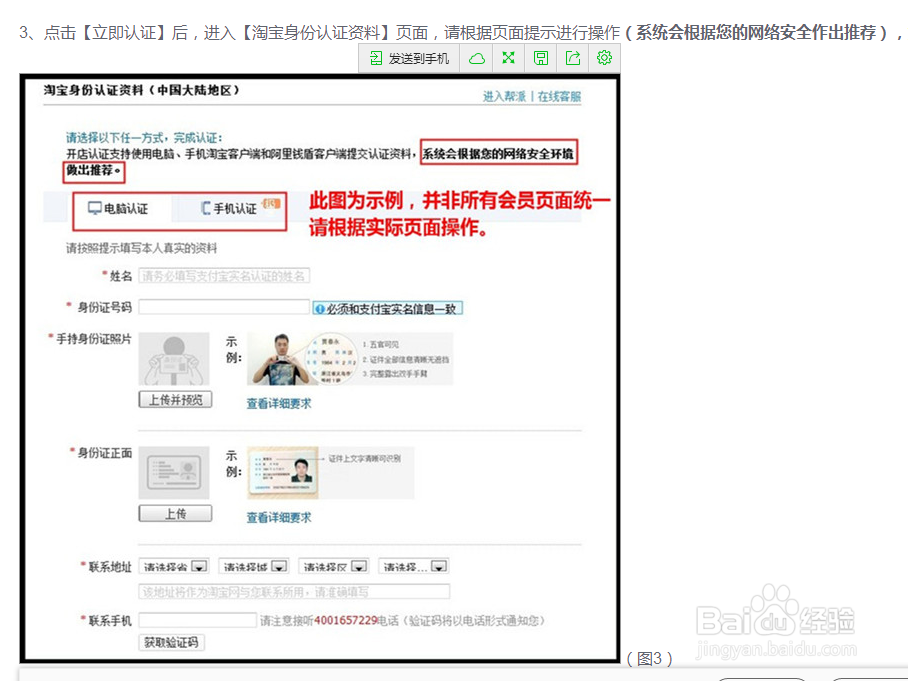Click the share icon in the toolbar
The width and height of the screenshot is (908, 681).
pos(572,58)
